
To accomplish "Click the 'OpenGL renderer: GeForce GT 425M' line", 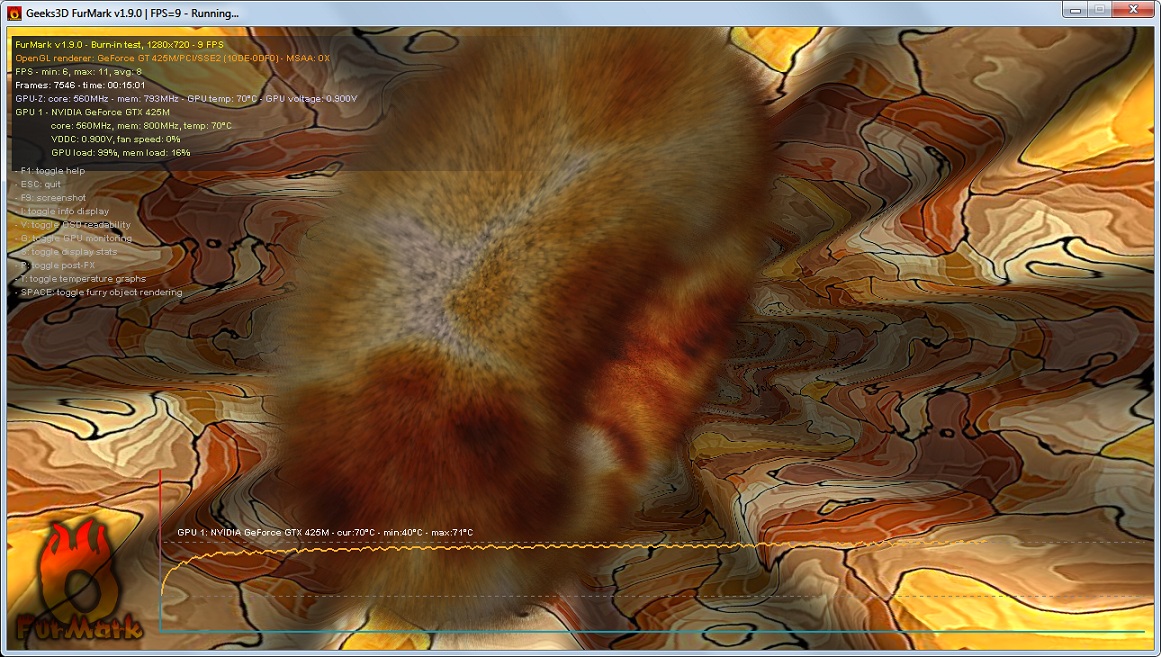I will (173, 59).
